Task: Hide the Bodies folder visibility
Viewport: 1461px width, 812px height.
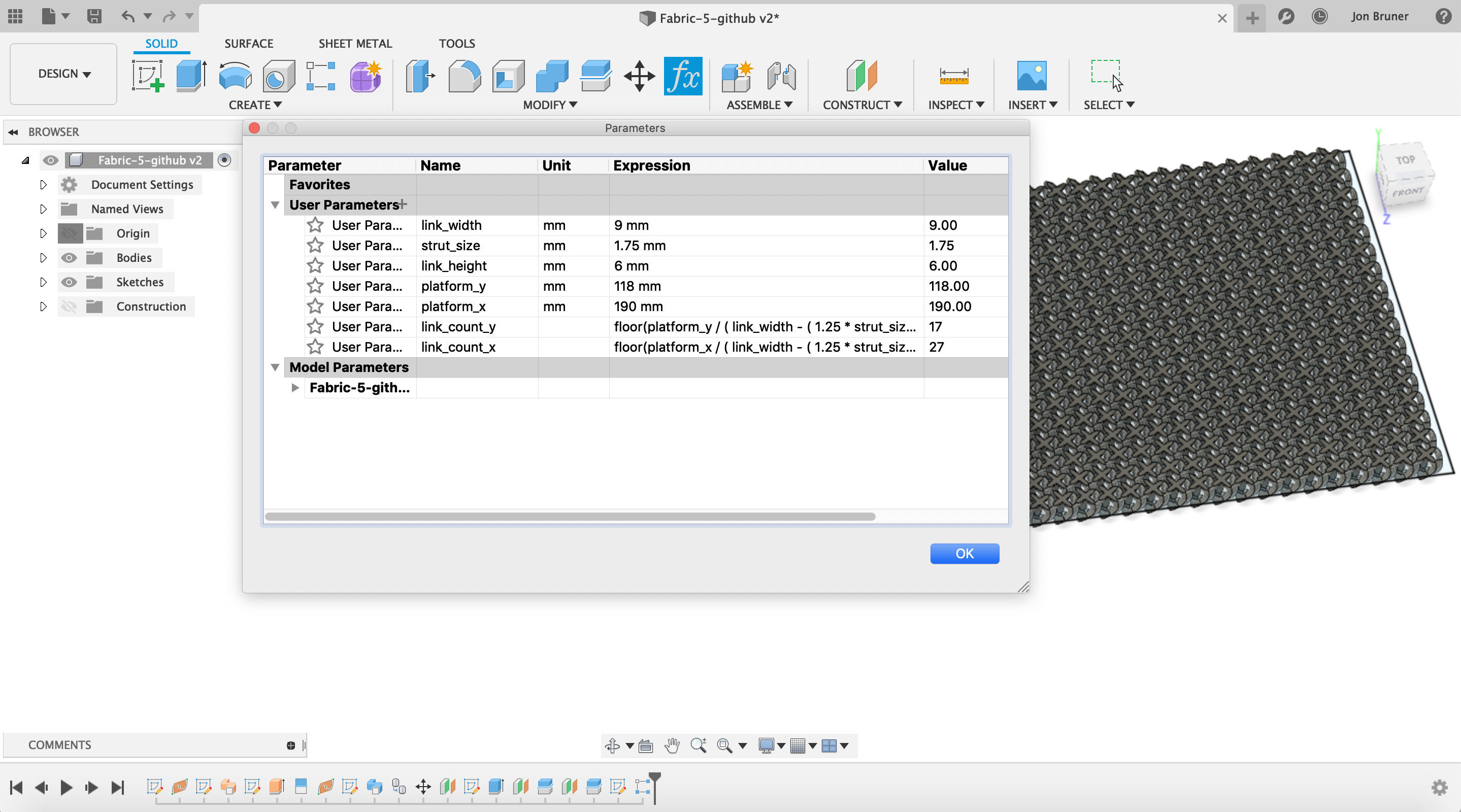Action: click(69, 258)
